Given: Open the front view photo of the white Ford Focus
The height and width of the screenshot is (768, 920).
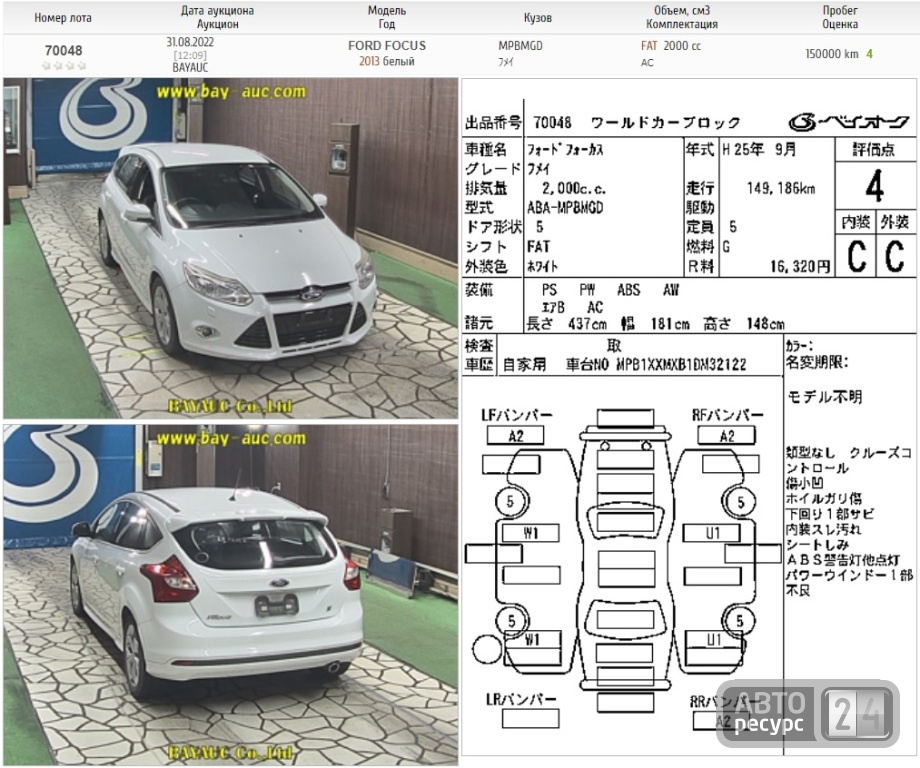Looking at the screenshot, I should tap(230, 248).
